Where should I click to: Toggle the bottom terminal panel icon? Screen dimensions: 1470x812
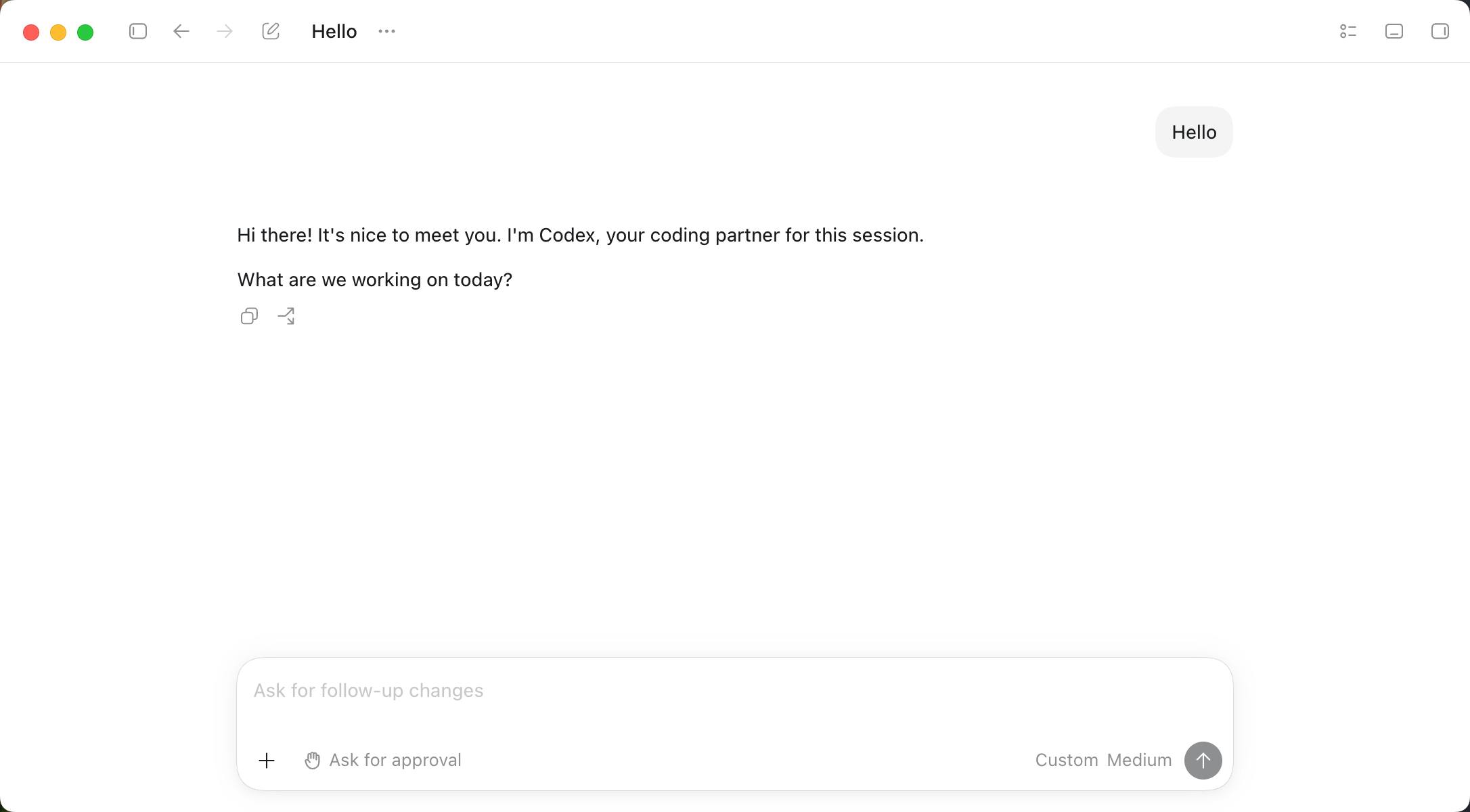[1394, 31]
